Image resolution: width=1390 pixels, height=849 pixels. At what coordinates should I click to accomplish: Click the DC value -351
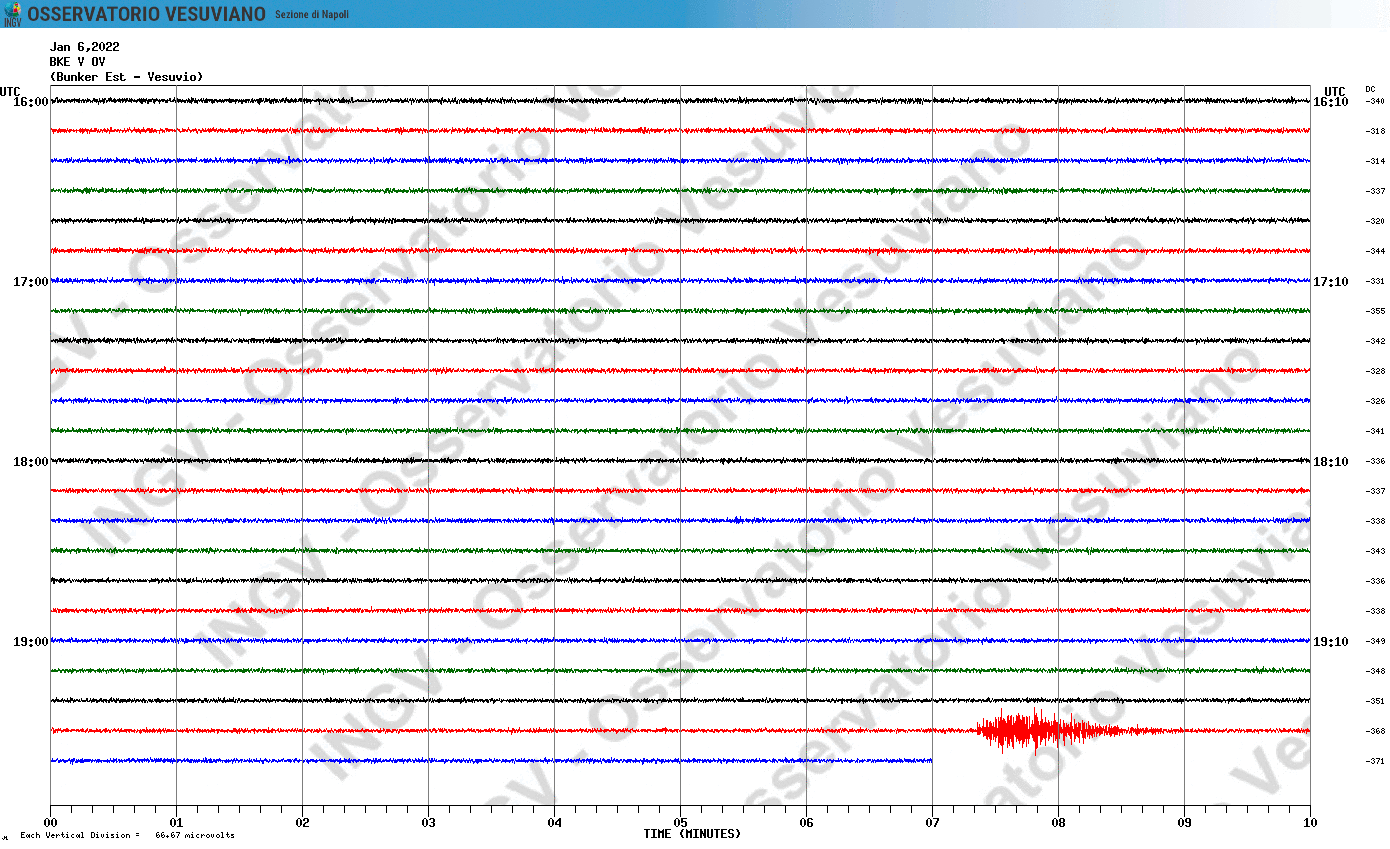pyautogui.click(x=1376, y=701)
